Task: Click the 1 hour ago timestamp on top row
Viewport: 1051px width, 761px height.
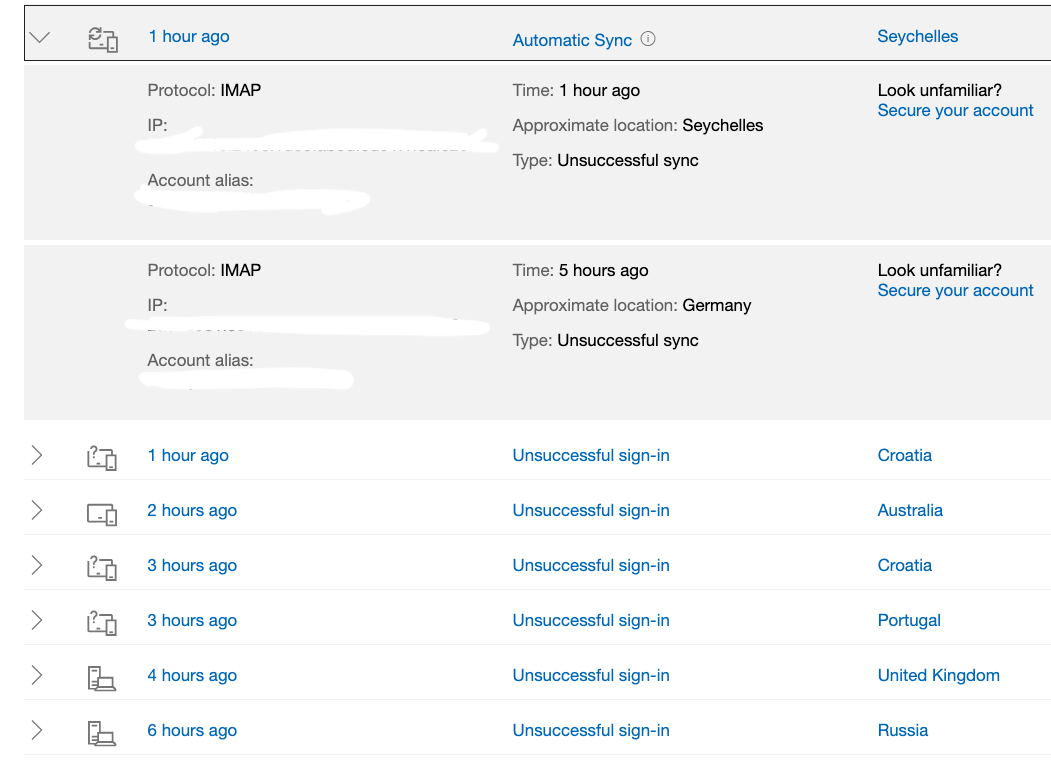Action: click(188, 36)
